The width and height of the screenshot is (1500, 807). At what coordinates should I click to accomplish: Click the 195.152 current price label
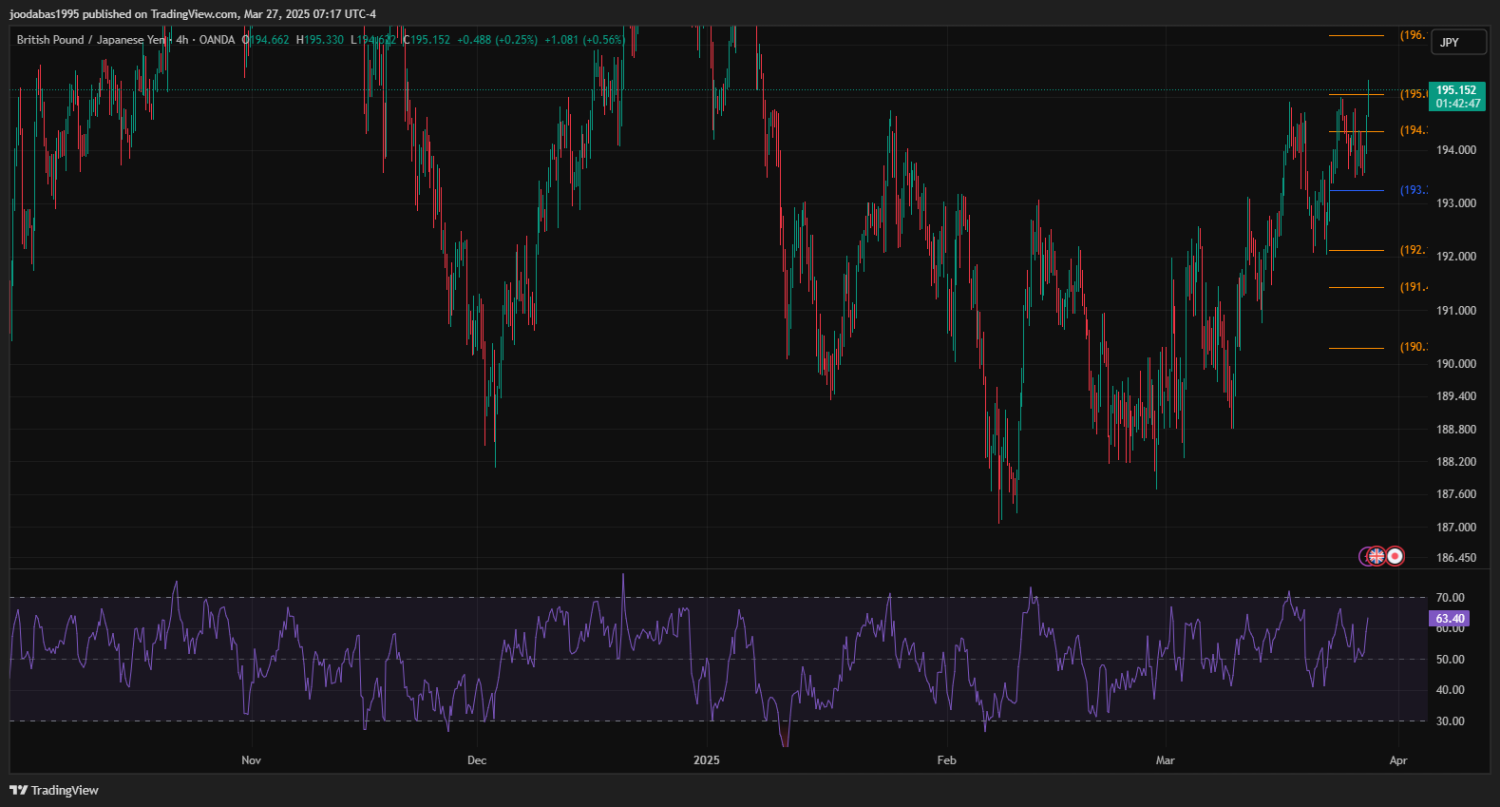coord(1455,90)
